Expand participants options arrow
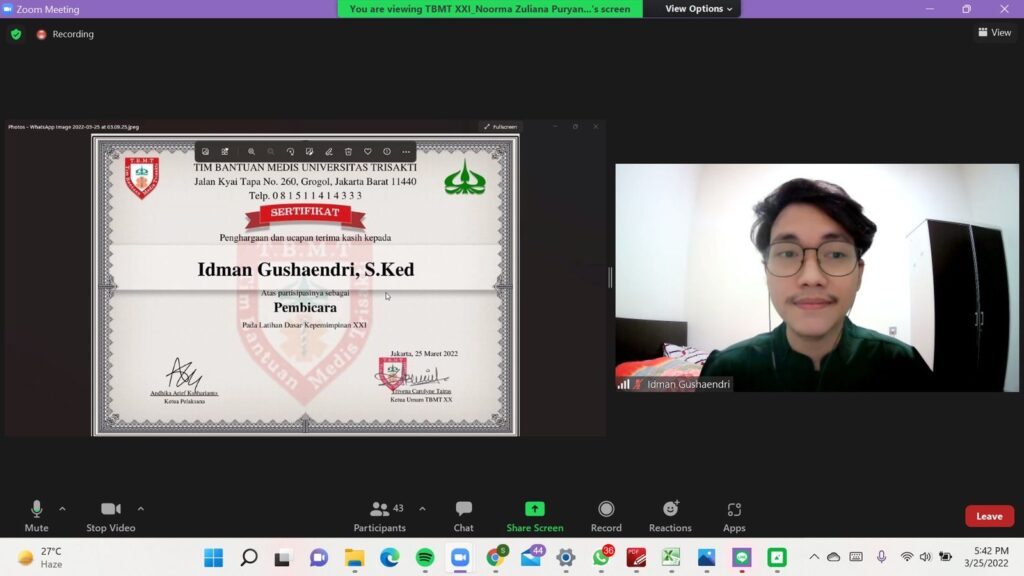The width and height of the screenshot is (1024, 576). pos(423,509)
